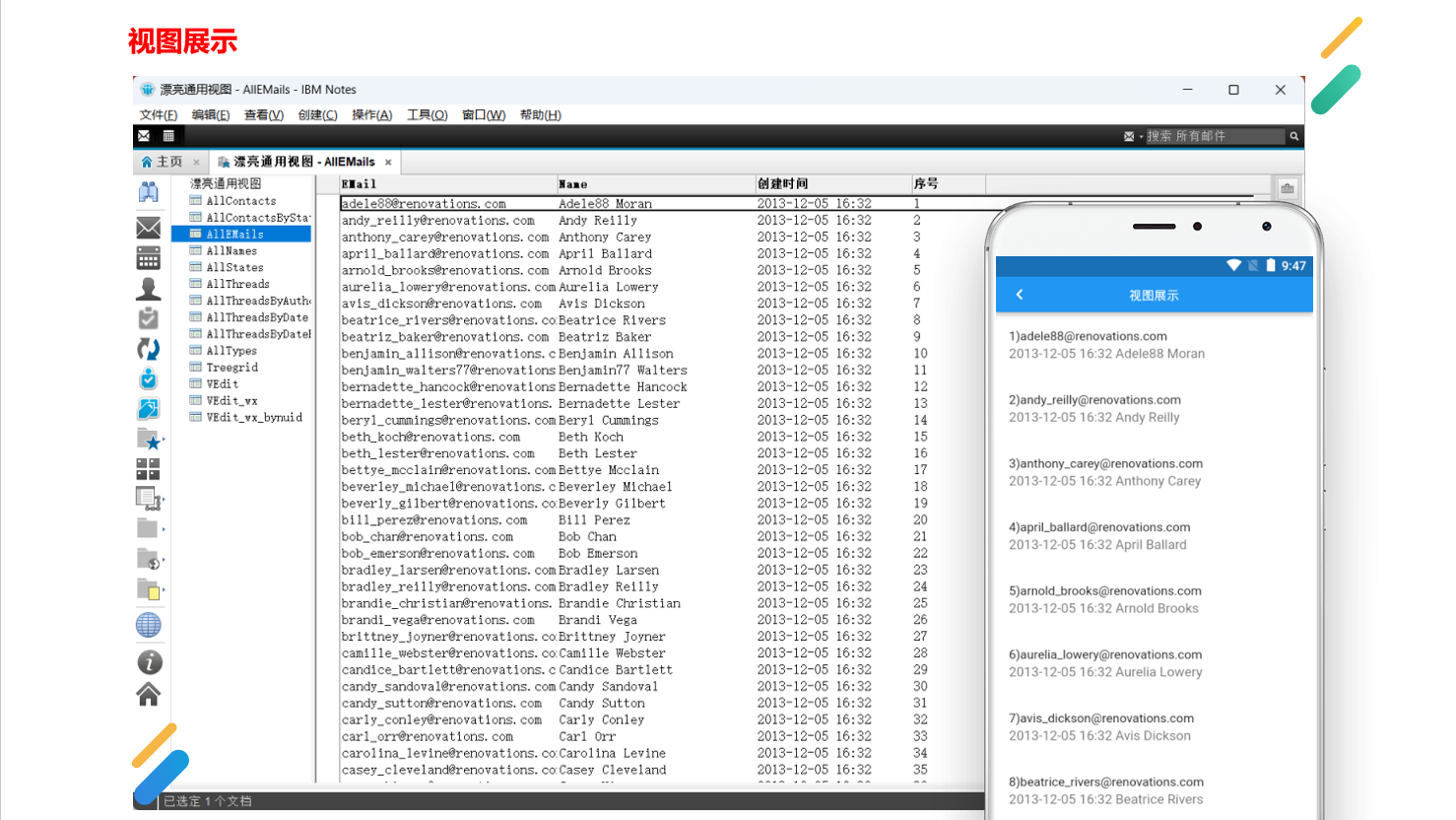Open Contacts person icon in sidebar
Screen dimensions: 1456x820
(148, 288)
